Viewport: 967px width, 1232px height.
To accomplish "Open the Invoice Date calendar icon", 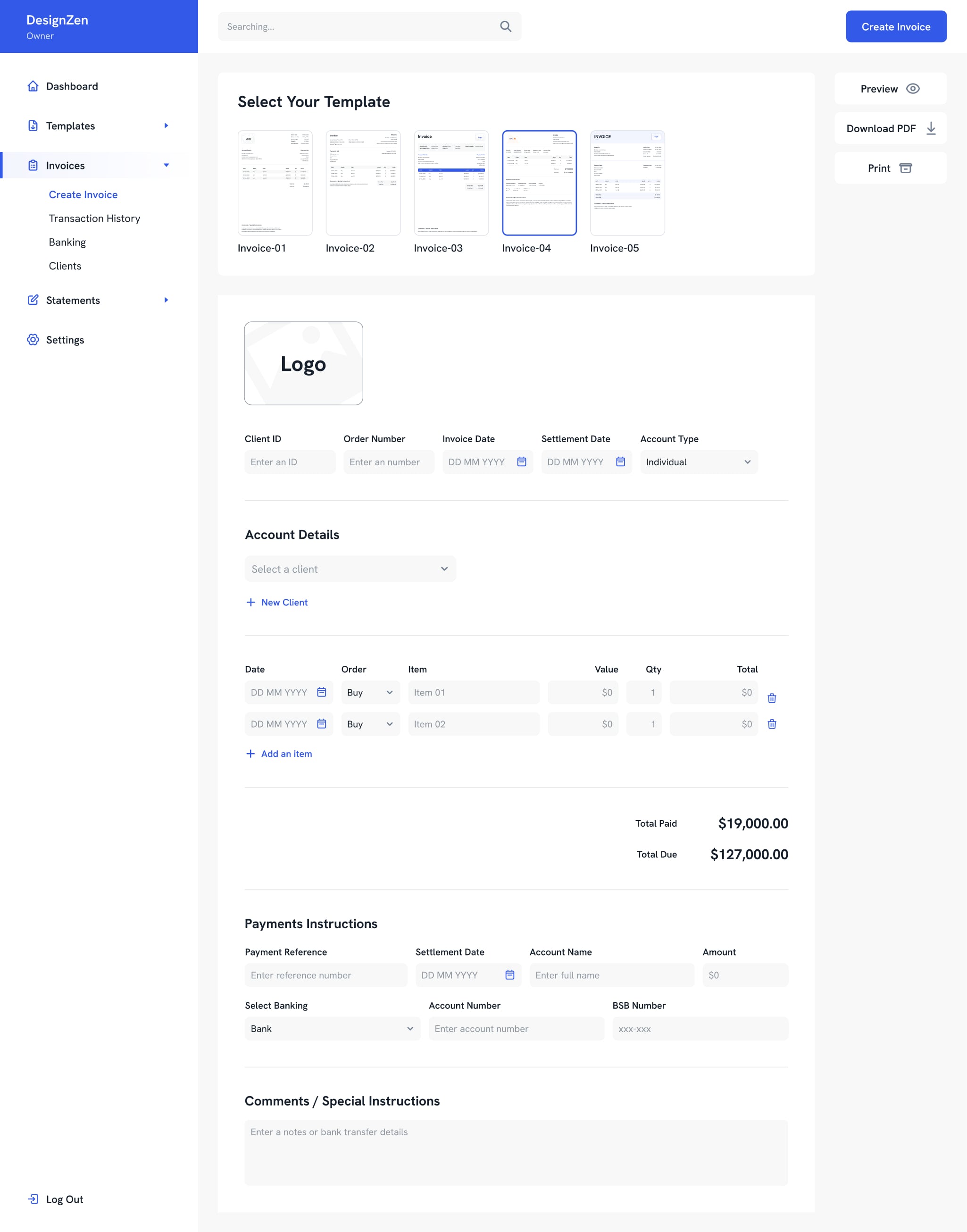I will 521,462.
